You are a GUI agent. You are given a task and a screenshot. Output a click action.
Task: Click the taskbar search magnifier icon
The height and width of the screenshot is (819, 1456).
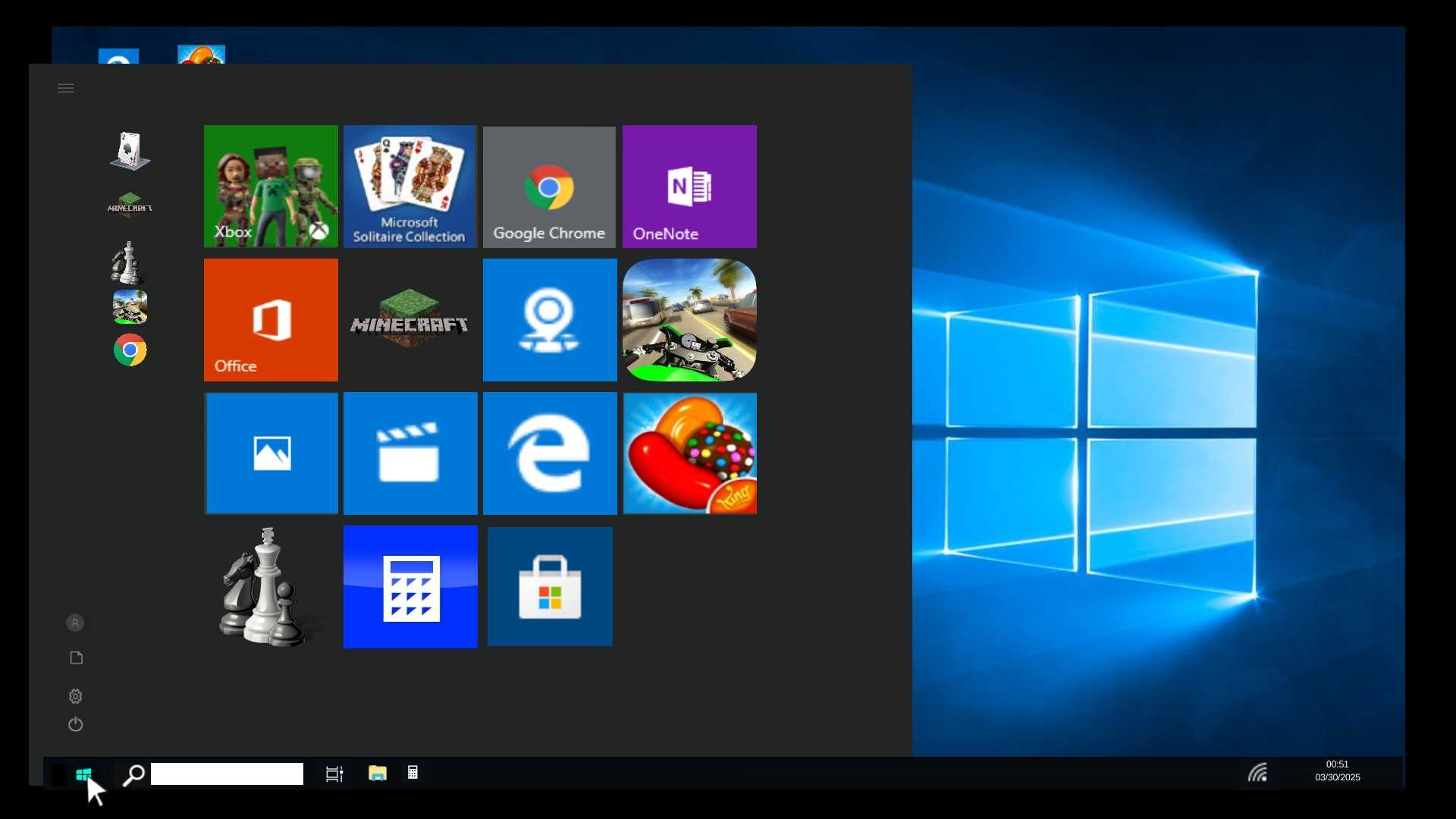[133, 775]
